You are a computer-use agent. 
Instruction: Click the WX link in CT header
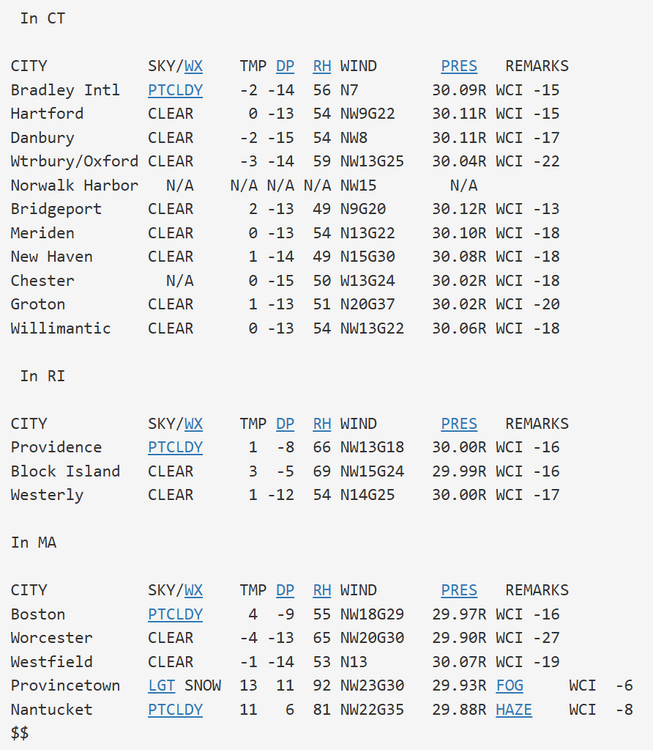pyautogui.click(x=193, y=66)
